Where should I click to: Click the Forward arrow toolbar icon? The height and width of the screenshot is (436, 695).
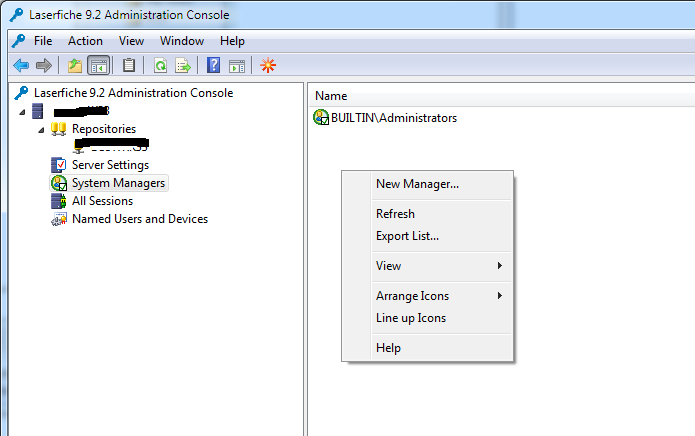click(43, 66)
